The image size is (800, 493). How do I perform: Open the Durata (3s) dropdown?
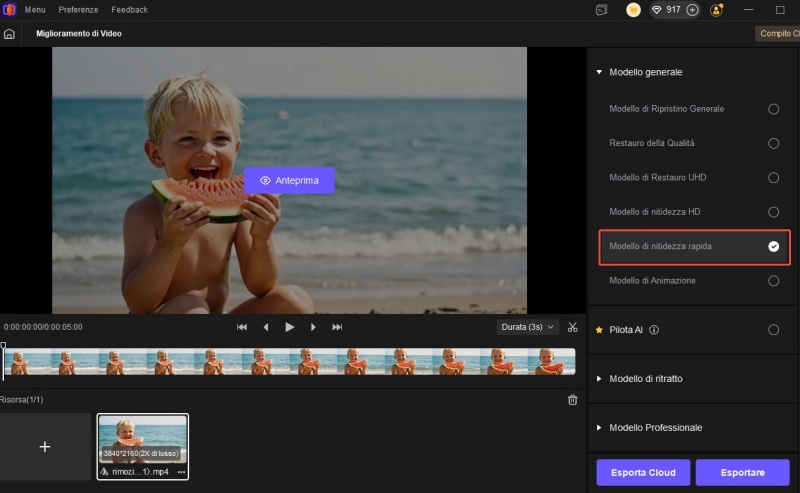(x=527, y=327)
